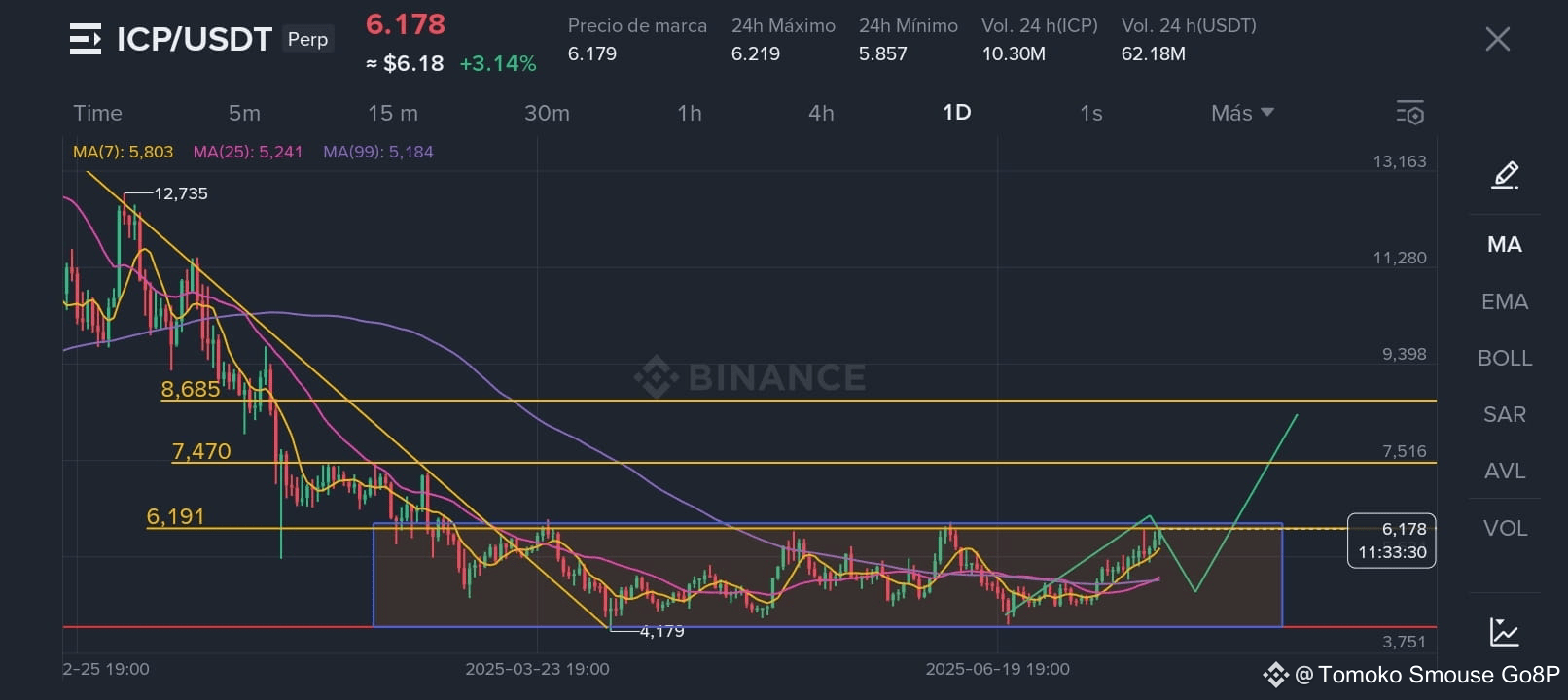Open the line chart icon under VOL
This screenshot has width=1568, height=700.
tap(1505, 632)
